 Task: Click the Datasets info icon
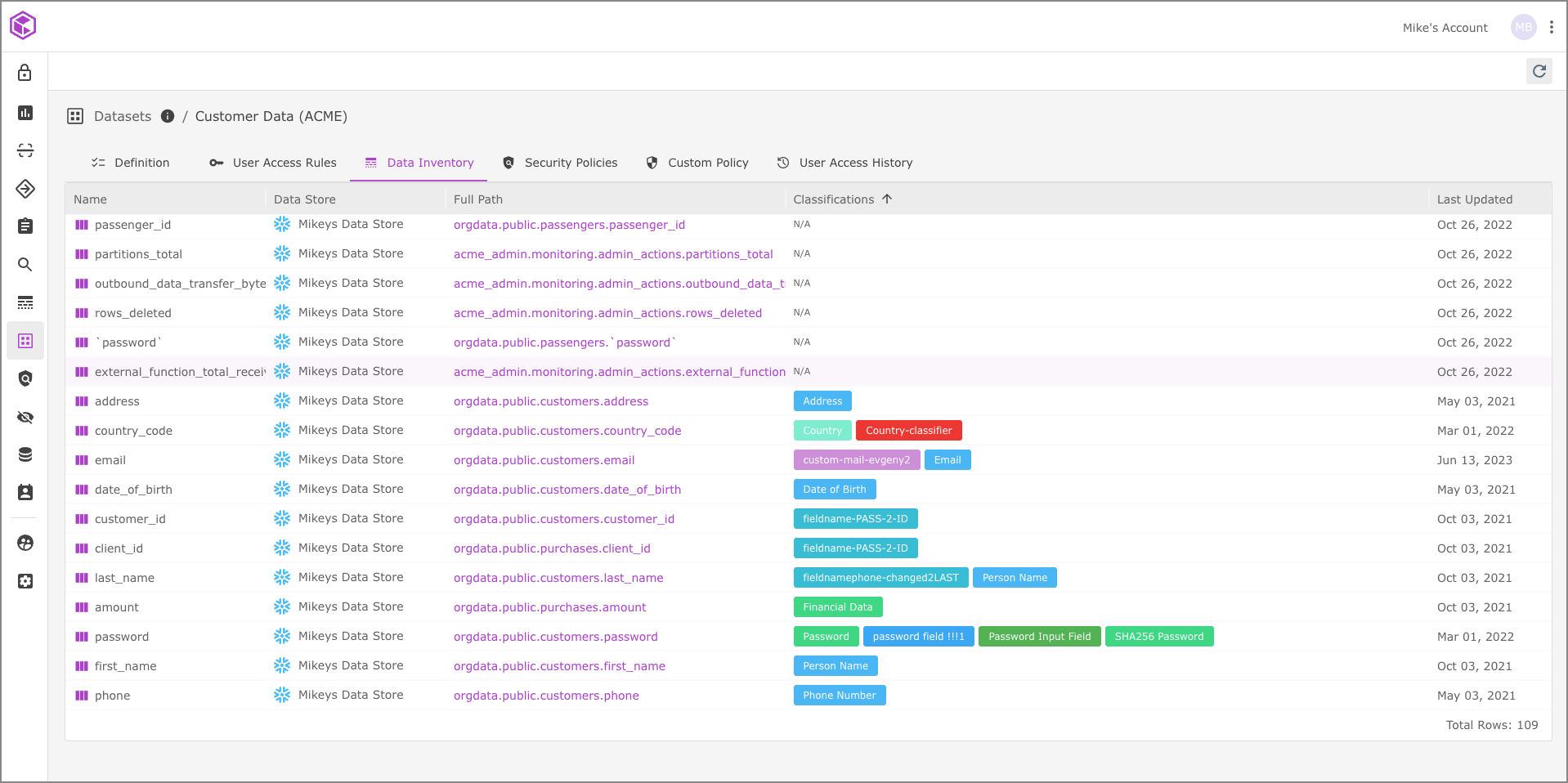coord(168,116)
